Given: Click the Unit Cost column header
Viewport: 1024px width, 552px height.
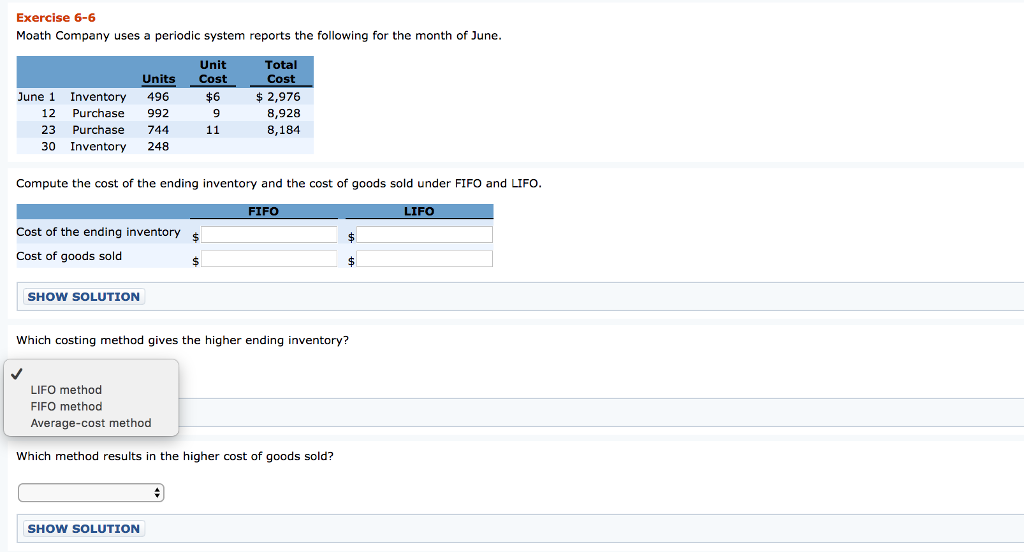Looking at the screenshot, I should click(x=213, y=72).
